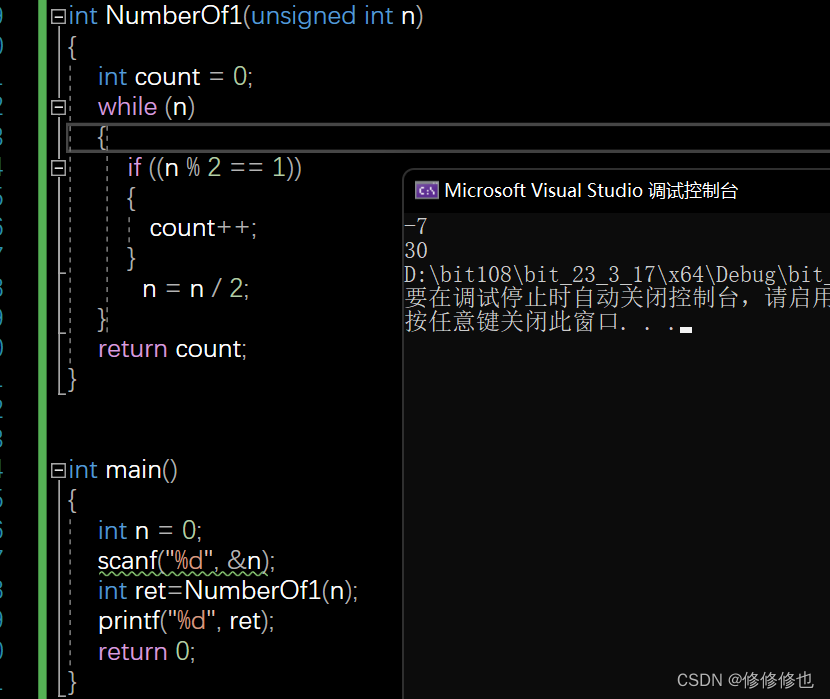Place cursor on the count++ statement

(202, 228)
